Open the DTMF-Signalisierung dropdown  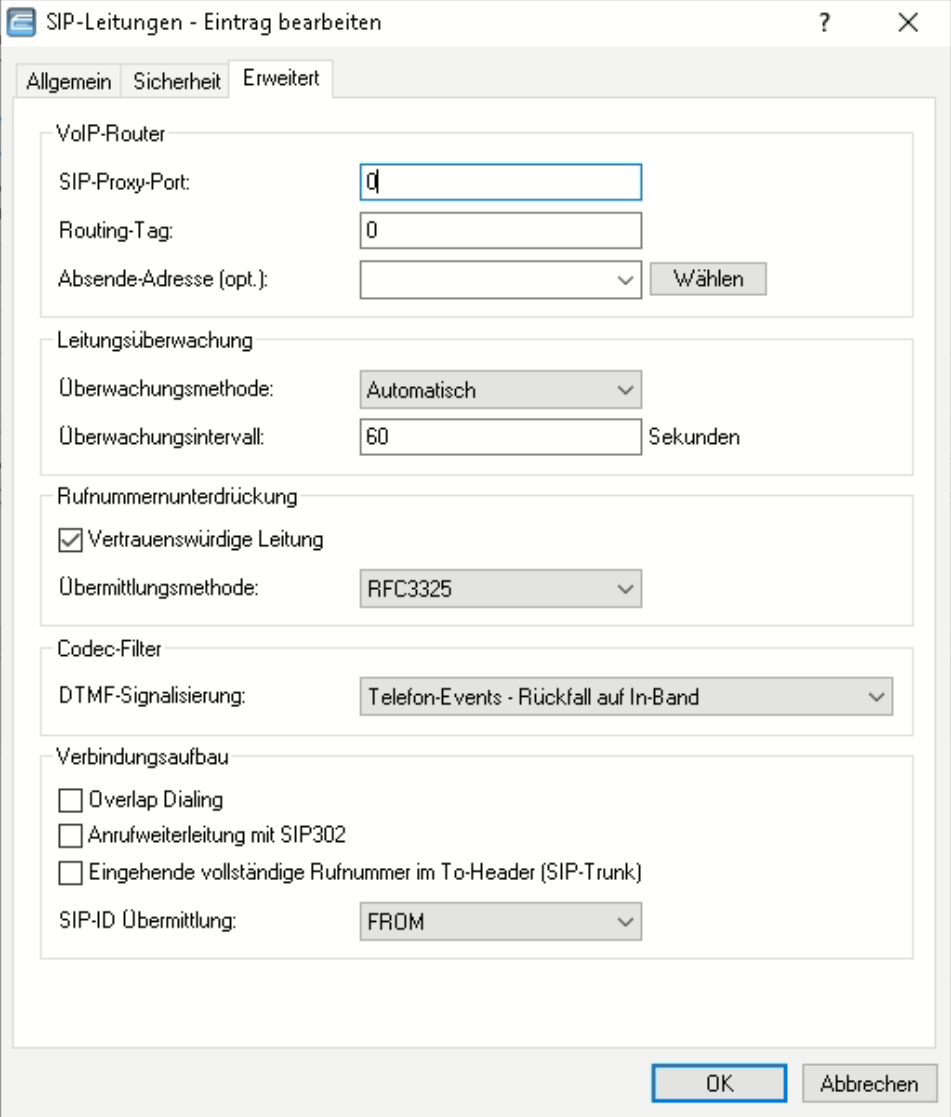click(x=624, y=697)
